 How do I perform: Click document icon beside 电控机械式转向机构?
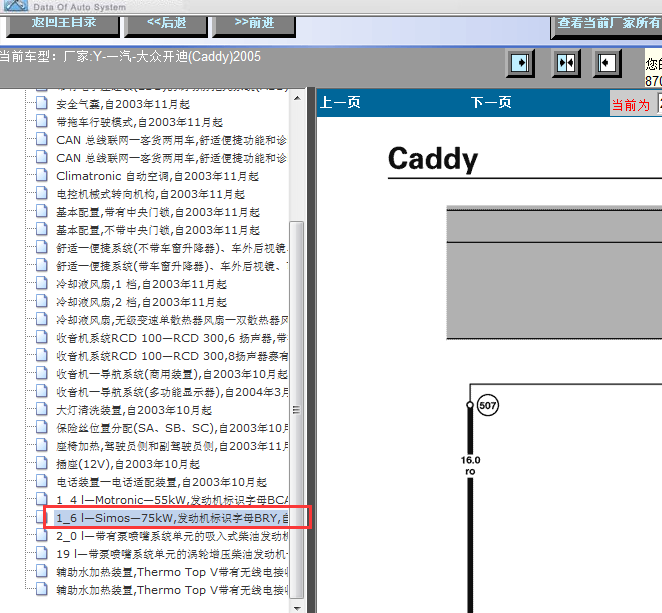(41, 193)
